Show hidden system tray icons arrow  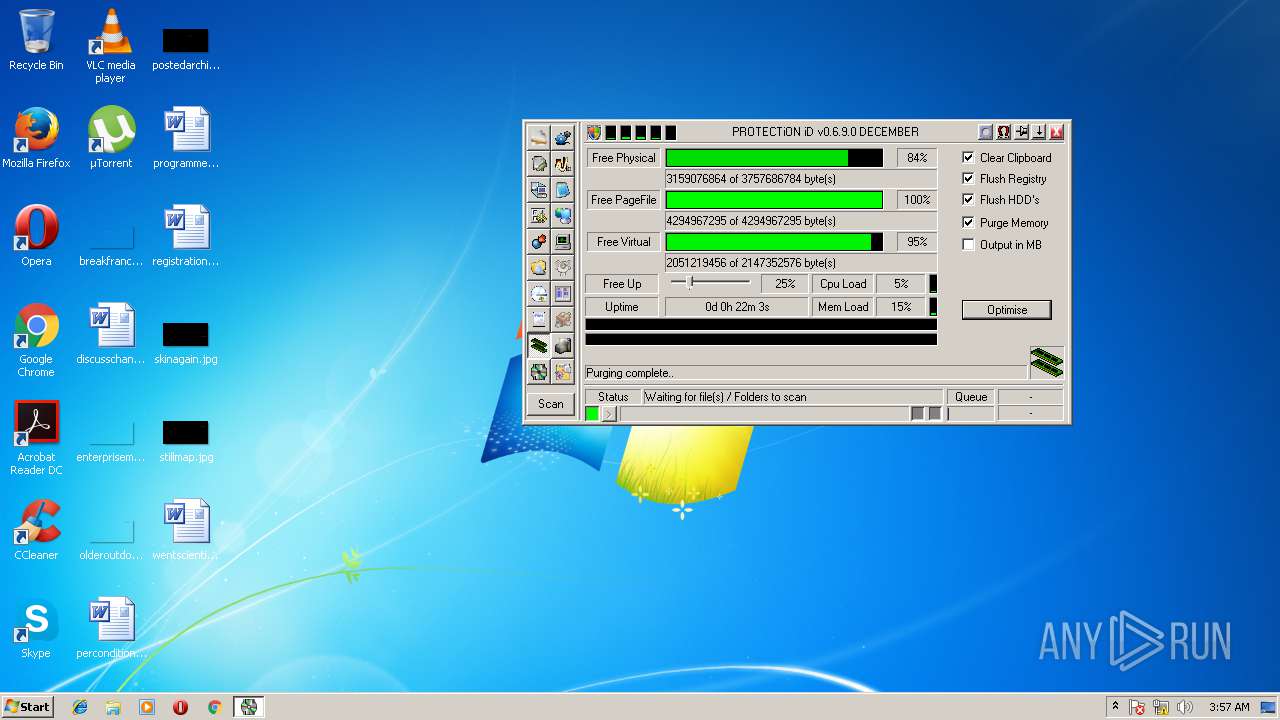click(1115, 707)
